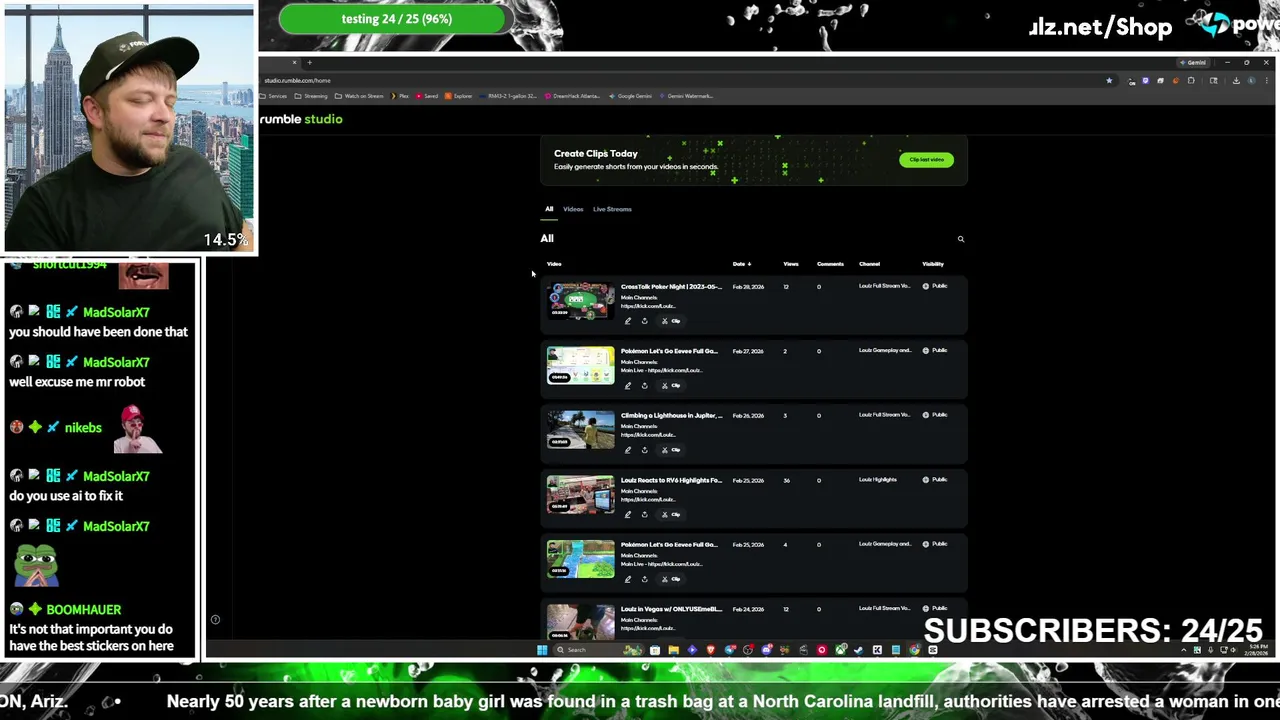Switch to the Live Streams tab

(x=612, y=209)
